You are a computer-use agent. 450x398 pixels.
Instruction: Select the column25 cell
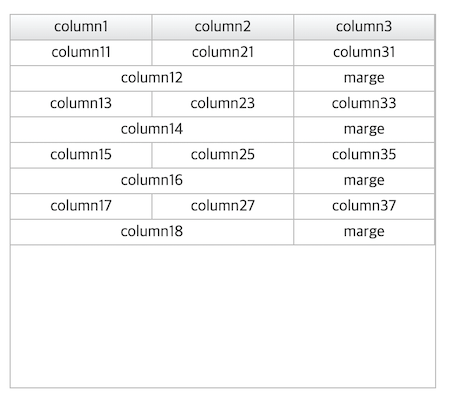point(223,155)
